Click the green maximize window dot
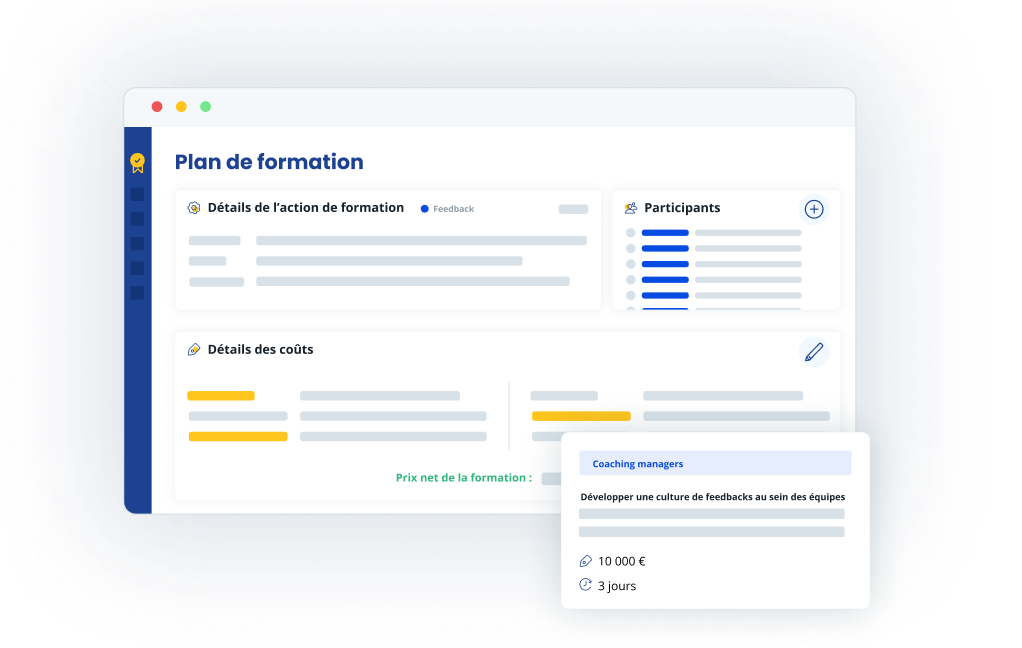 pos(205,107)
